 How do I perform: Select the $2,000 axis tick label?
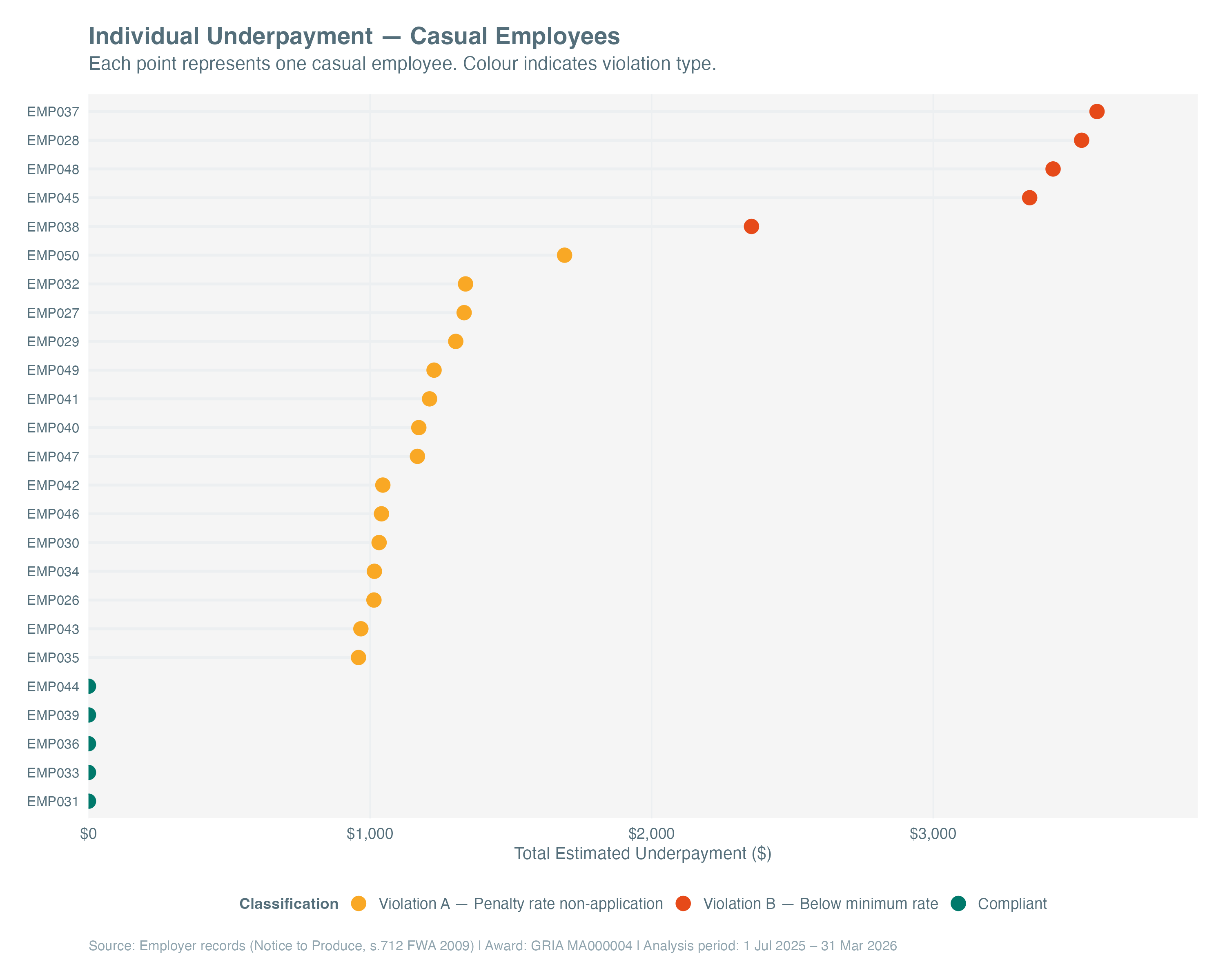click(x=651, y=833)
